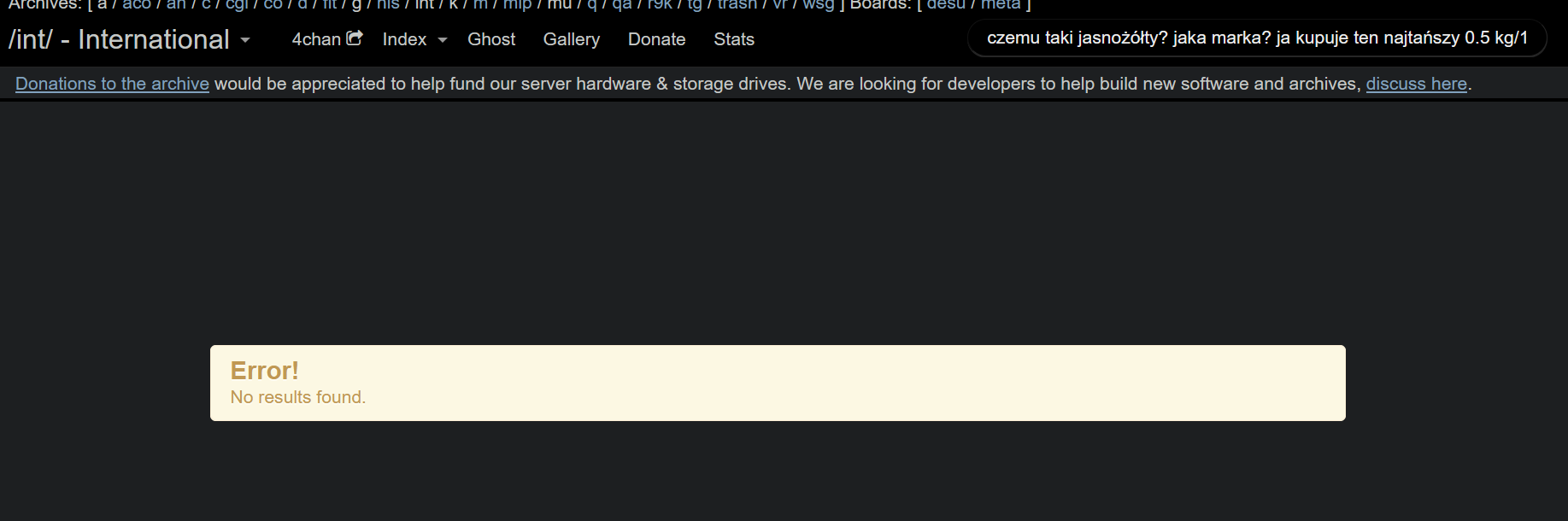Open the qa archive link

pos(622,4)
